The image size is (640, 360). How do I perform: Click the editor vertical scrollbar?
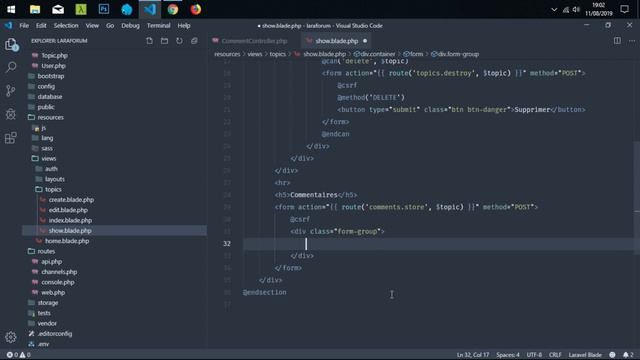coord(637,198)
